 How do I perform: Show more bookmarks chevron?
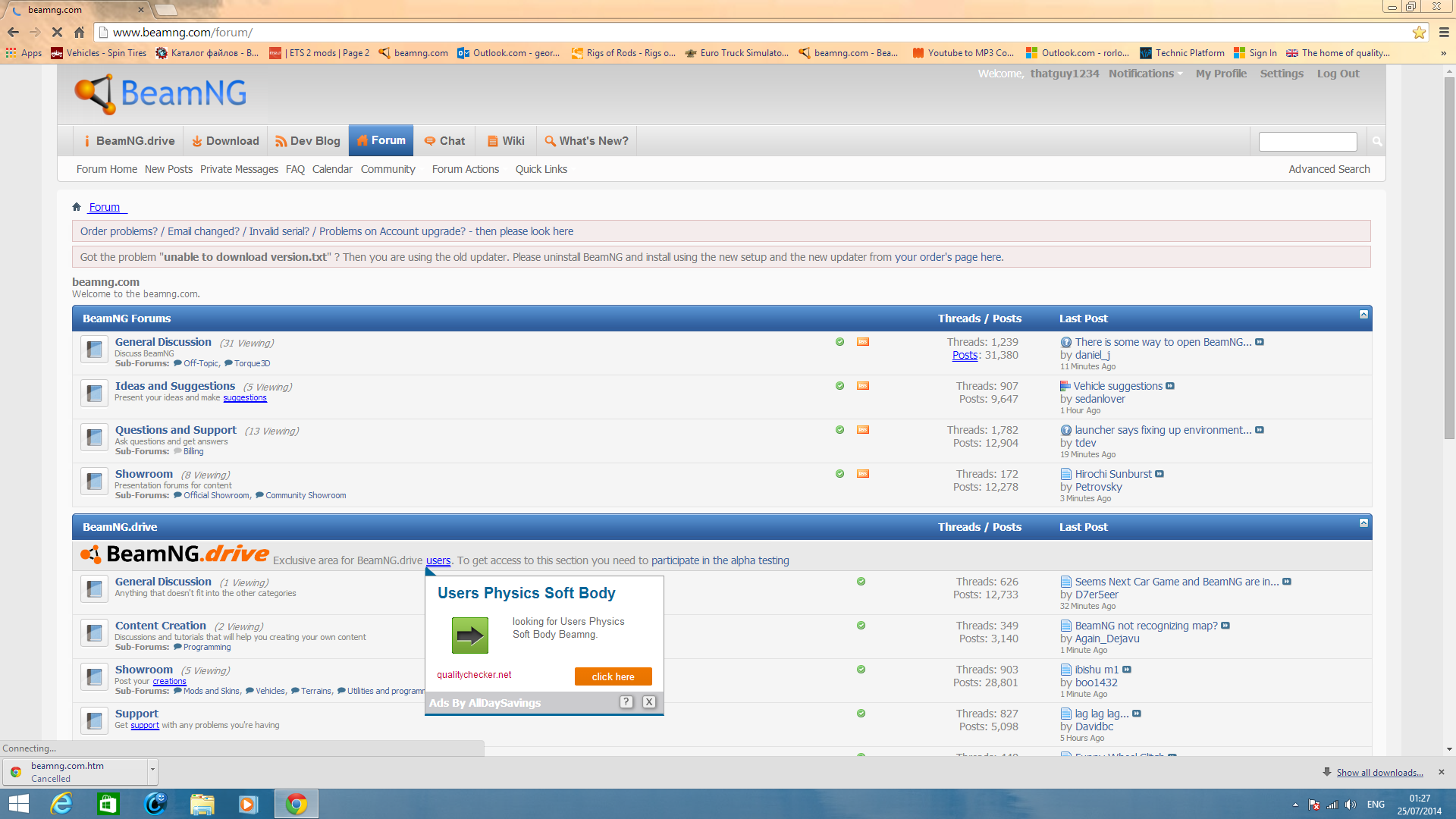[1443, 53]
